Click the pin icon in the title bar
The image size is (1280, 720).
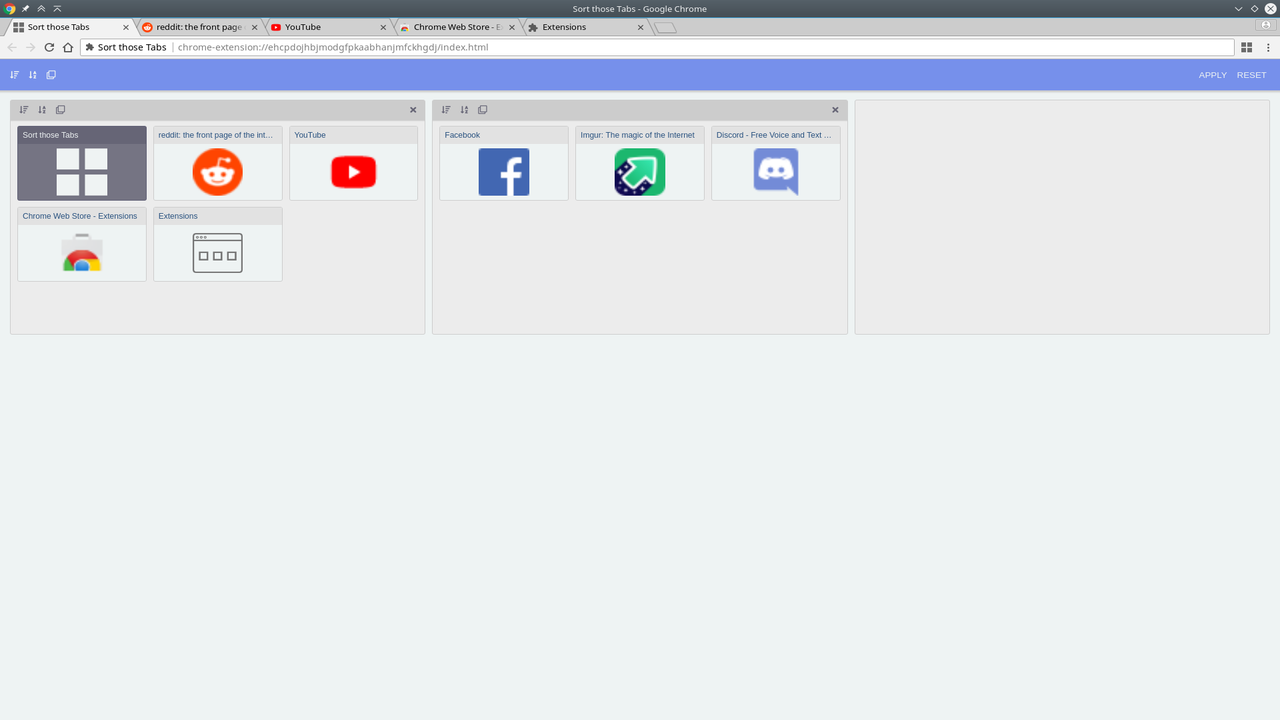click(25, 9)
